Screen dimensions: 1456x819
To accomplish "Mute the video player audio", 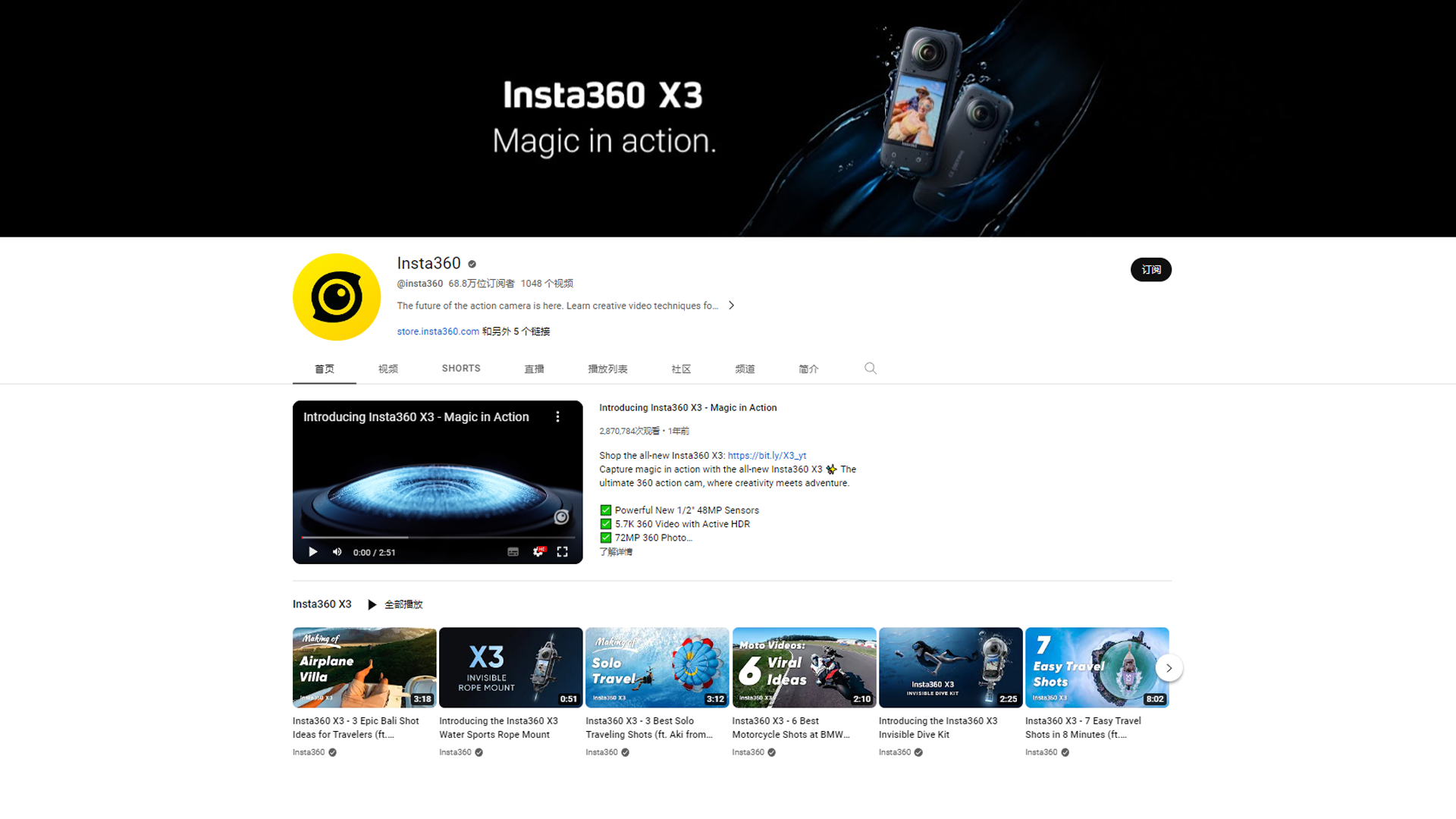I will [x=337, y=552].
